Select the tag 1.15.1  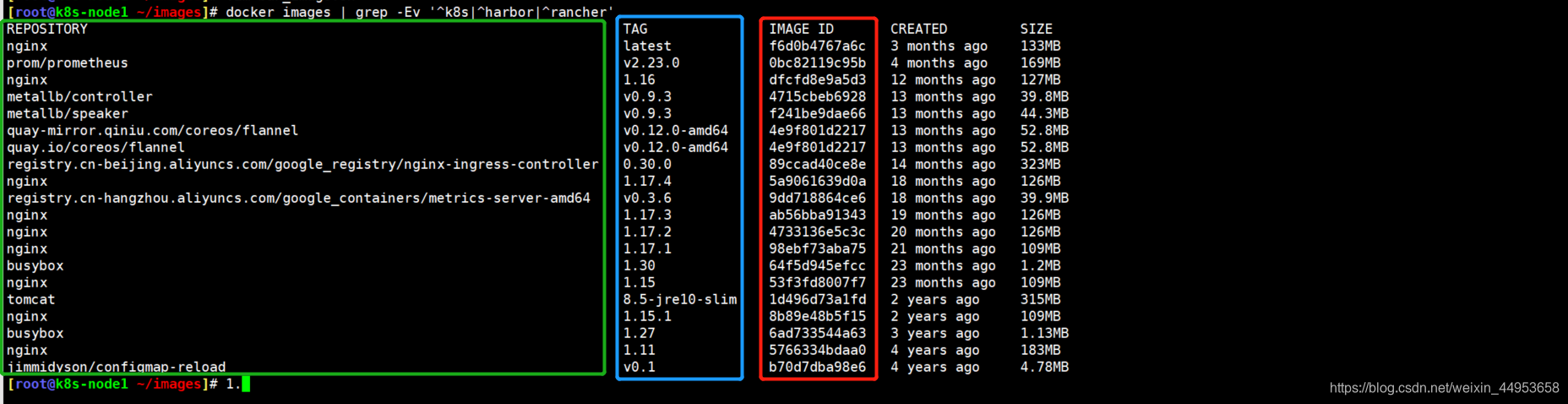[647, 317]
